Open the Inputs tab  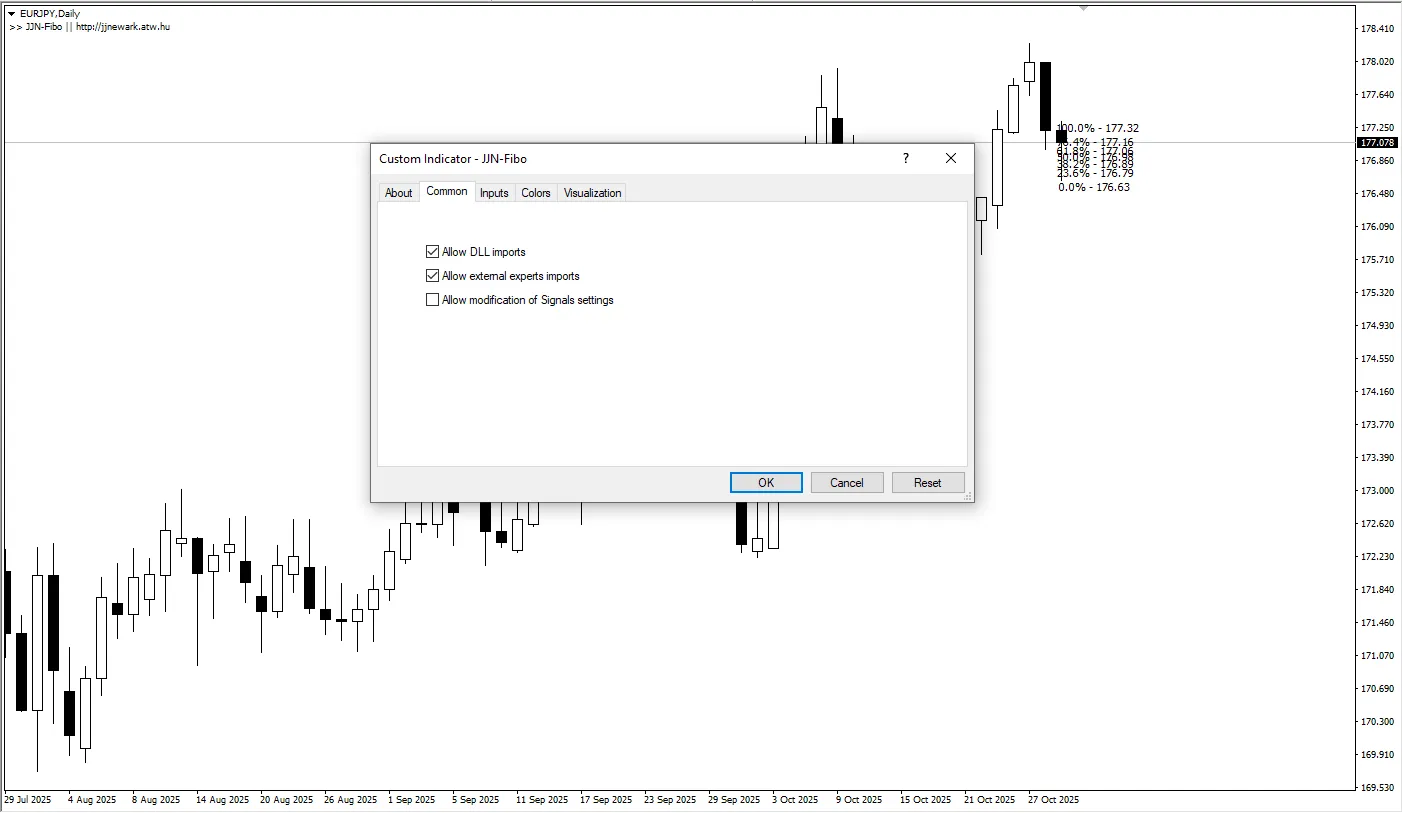[x=494, y=193]
